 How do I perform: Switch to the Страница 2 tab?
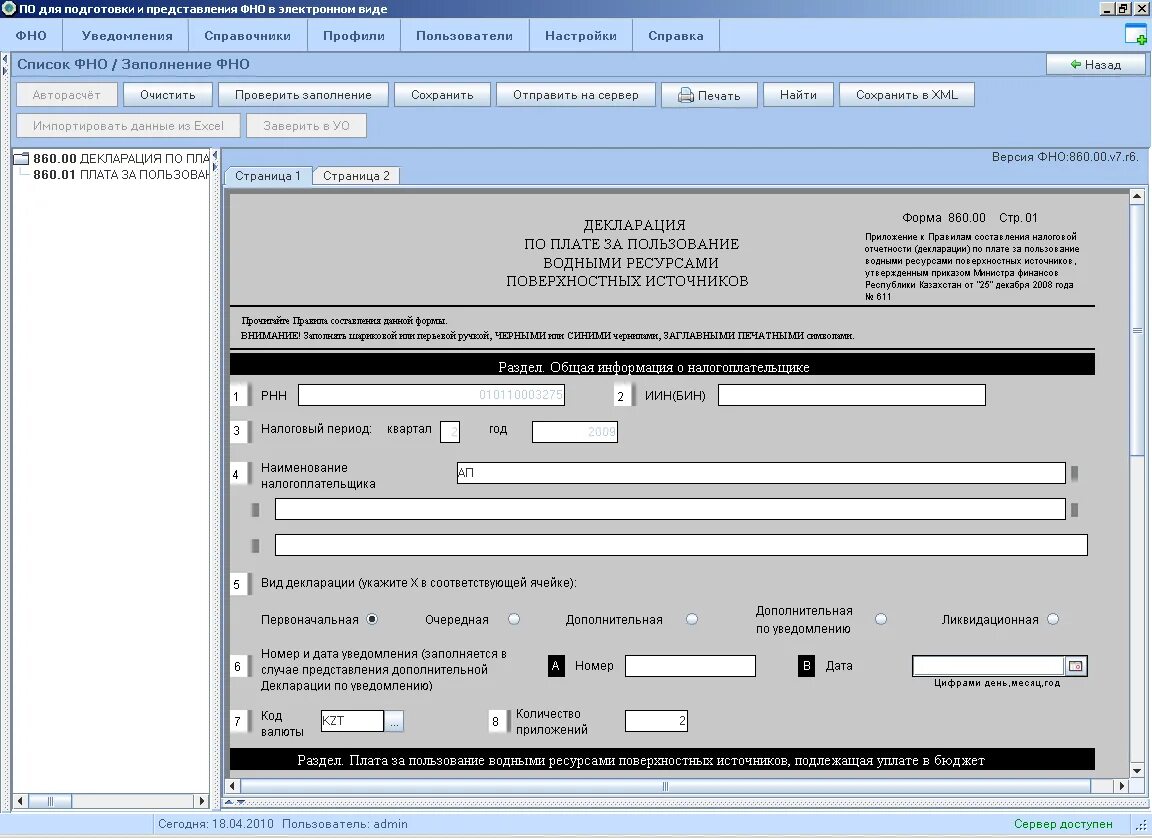tap(355, 174)
